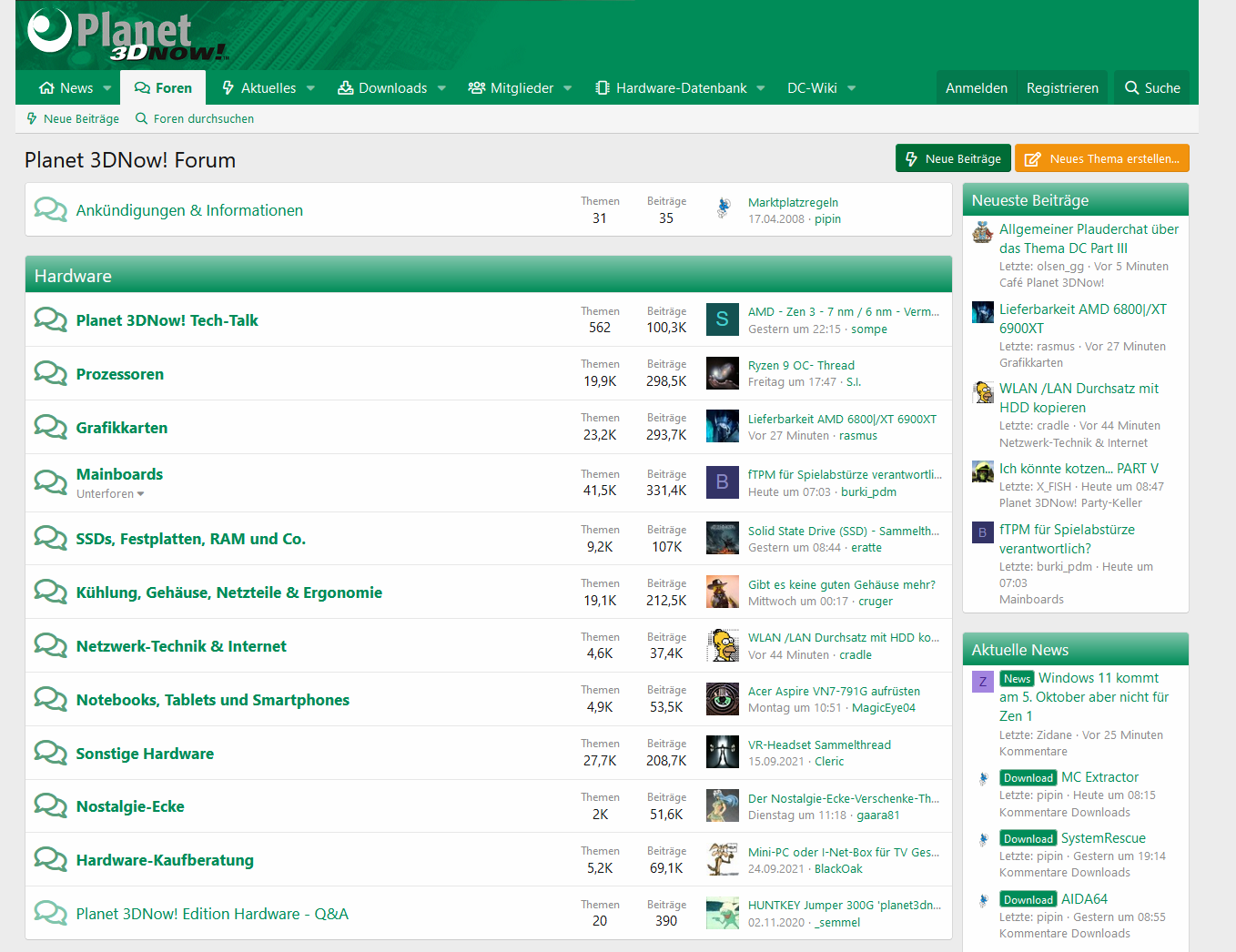Click green Neue Beiträge button
Viewport: 1236px width, 952px height.
[x=953, y=158]
